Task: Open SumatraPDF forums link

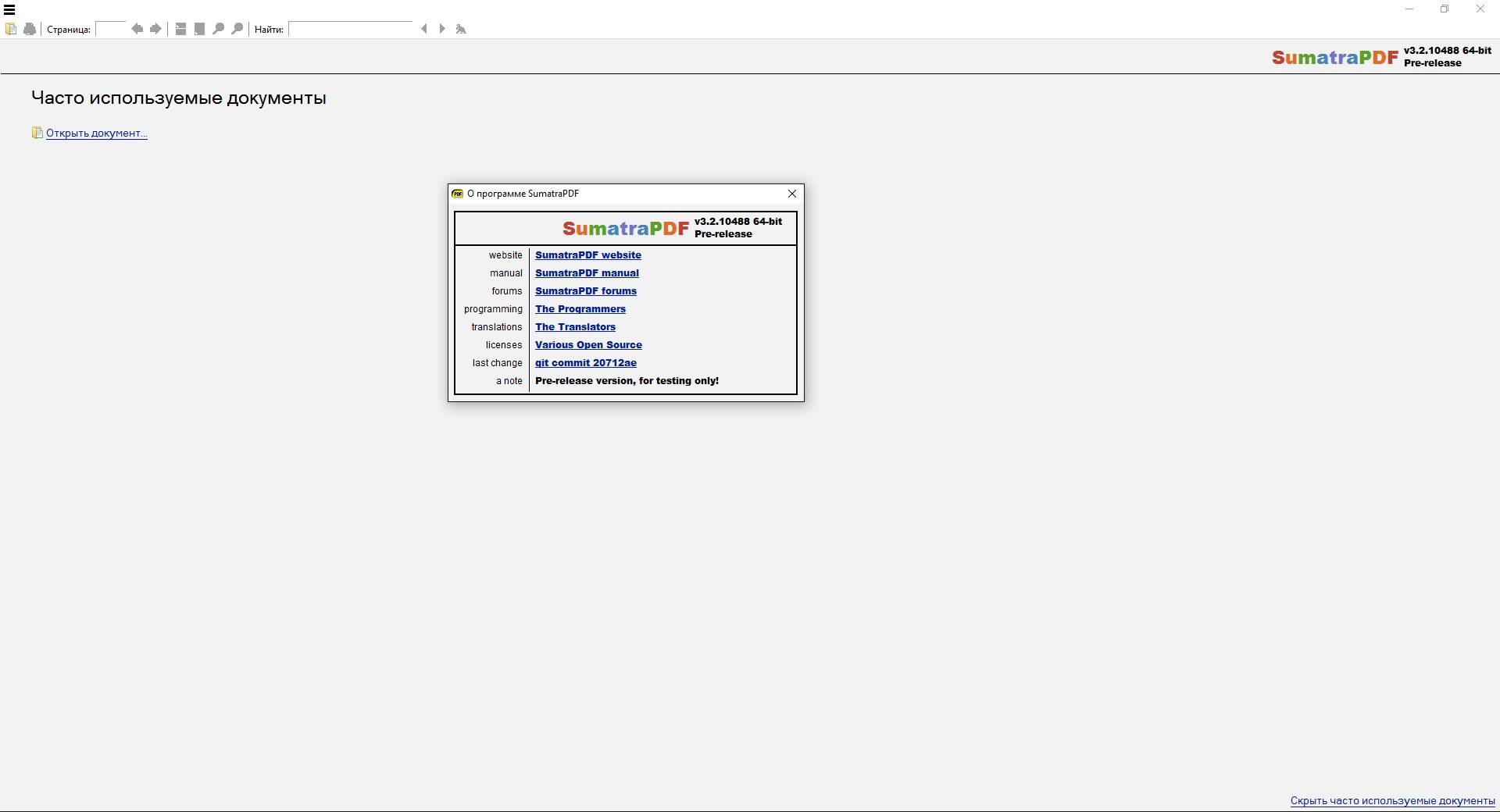Action: coord(586,291)
